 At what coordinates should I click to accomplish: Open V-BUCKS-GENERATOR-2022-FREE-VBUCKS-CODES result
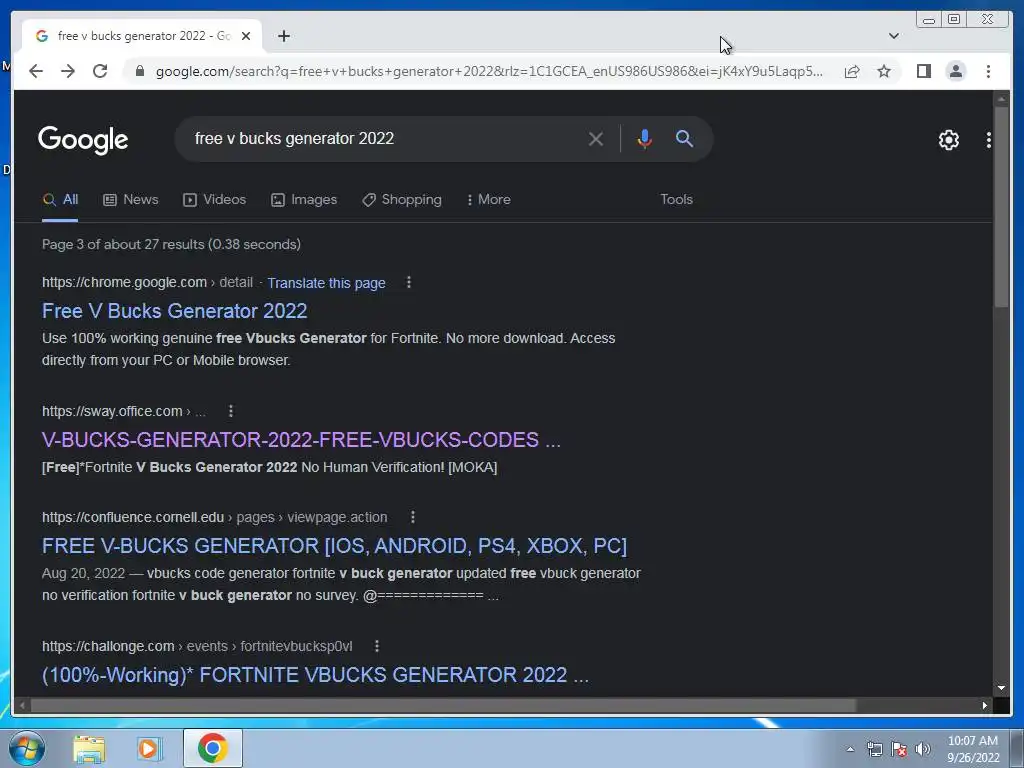(301, 440)
